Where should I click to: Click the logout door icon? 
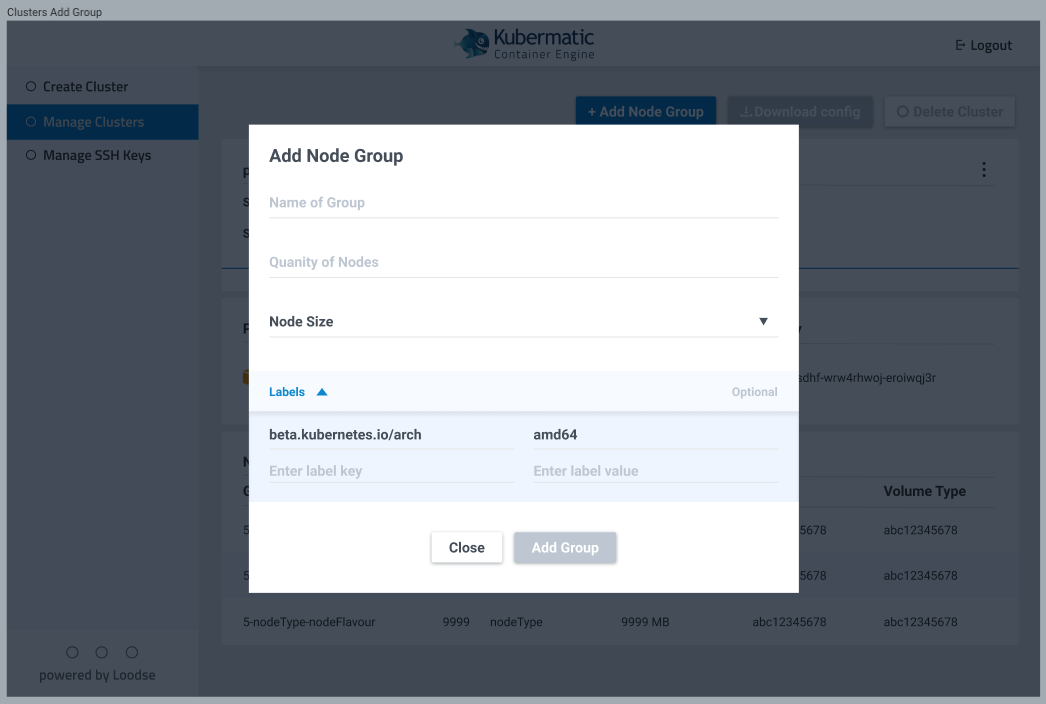(x=960, y=45)
